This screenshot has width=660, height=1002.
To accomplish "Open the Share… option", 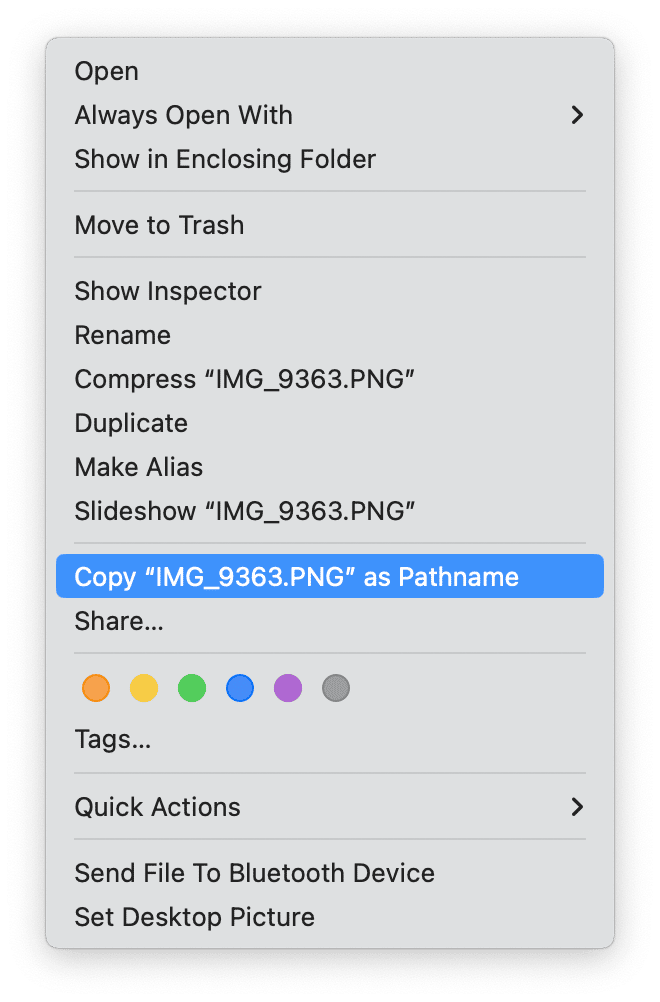I will point(119,621).
